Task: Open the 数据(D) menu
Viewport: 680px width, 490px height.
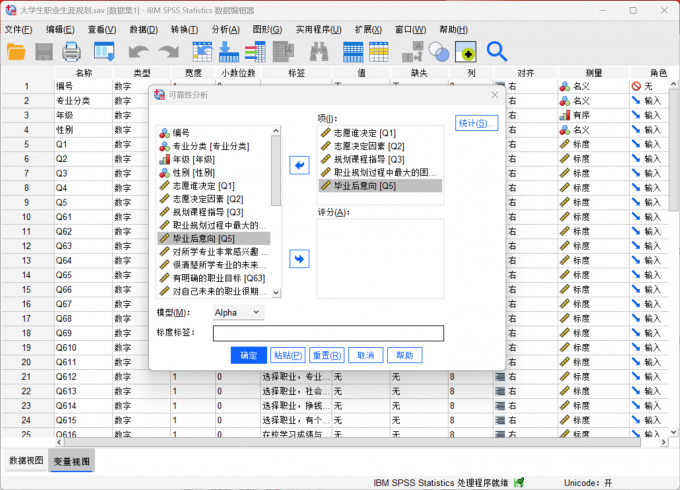Action: coord(144,29)
